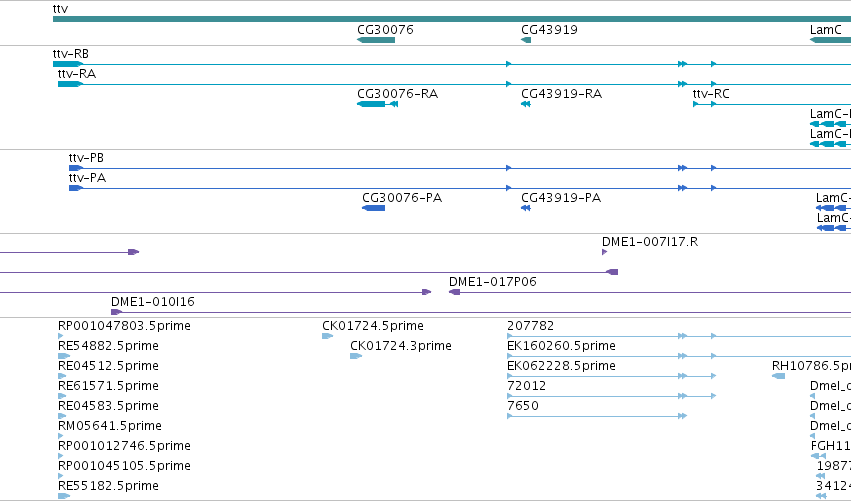
Task: Click the RE54882.5prime EST label
Action: (108, 346)
